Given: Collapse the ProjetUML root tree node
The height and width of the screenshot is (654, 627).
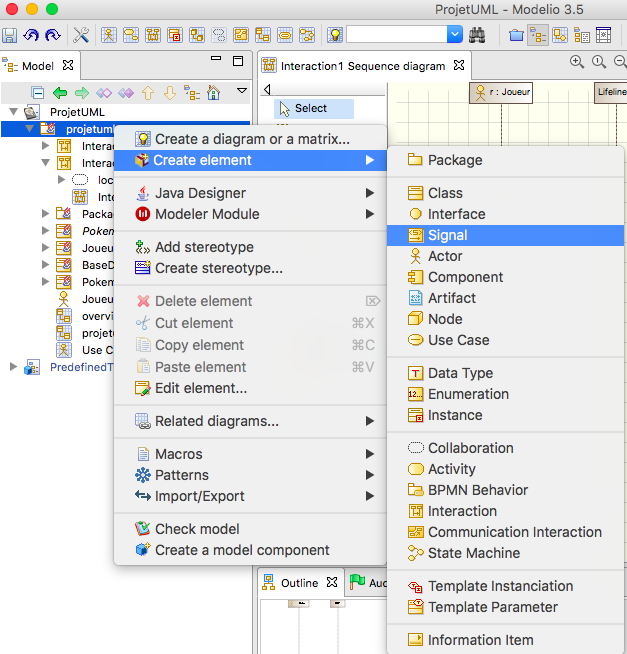Looking at the screenshot, I should tap(12, 112).
